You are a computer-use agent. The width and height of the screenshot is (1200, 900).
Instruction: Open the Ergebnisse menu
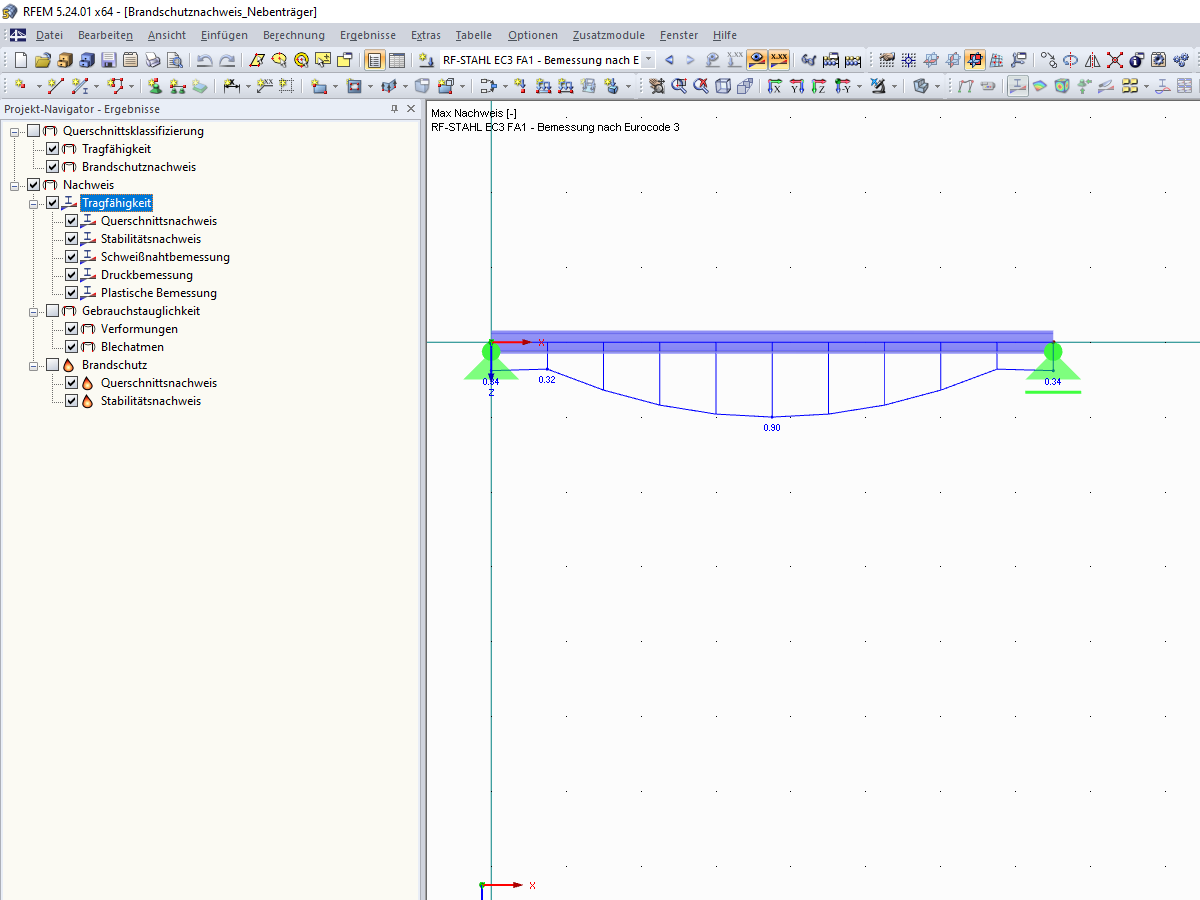pyautogui.click(x=368, y=35)
